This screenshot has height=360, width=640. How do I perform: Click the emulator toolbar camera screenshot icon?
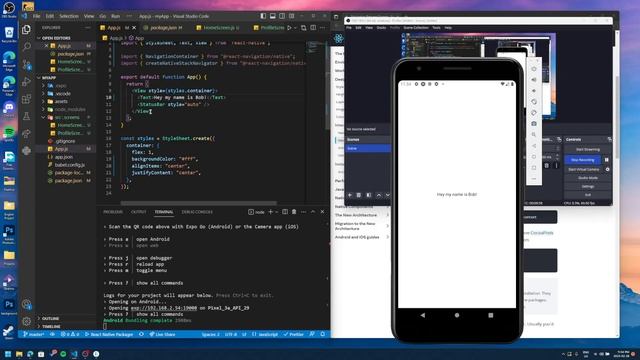point(534,124)
